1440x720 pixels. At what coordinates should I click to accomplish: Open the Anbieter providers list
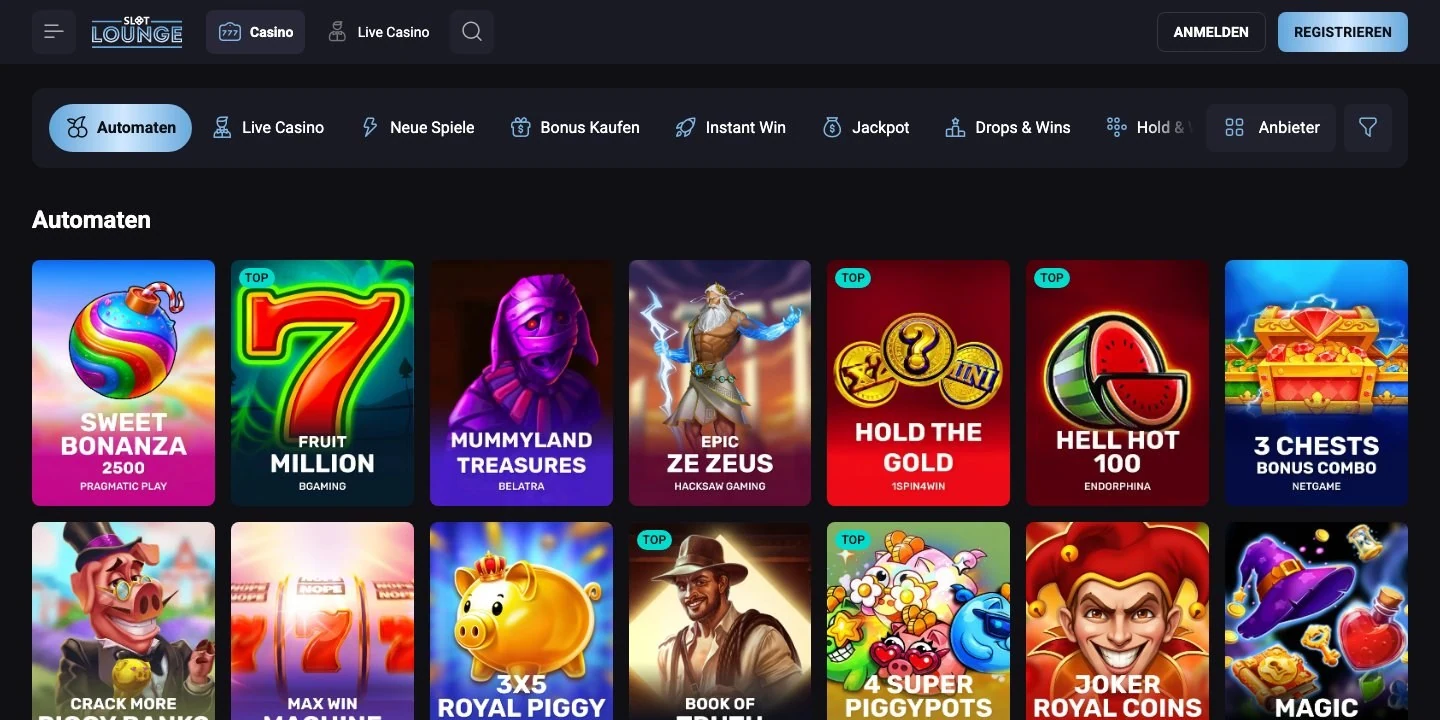(1271, 128)
